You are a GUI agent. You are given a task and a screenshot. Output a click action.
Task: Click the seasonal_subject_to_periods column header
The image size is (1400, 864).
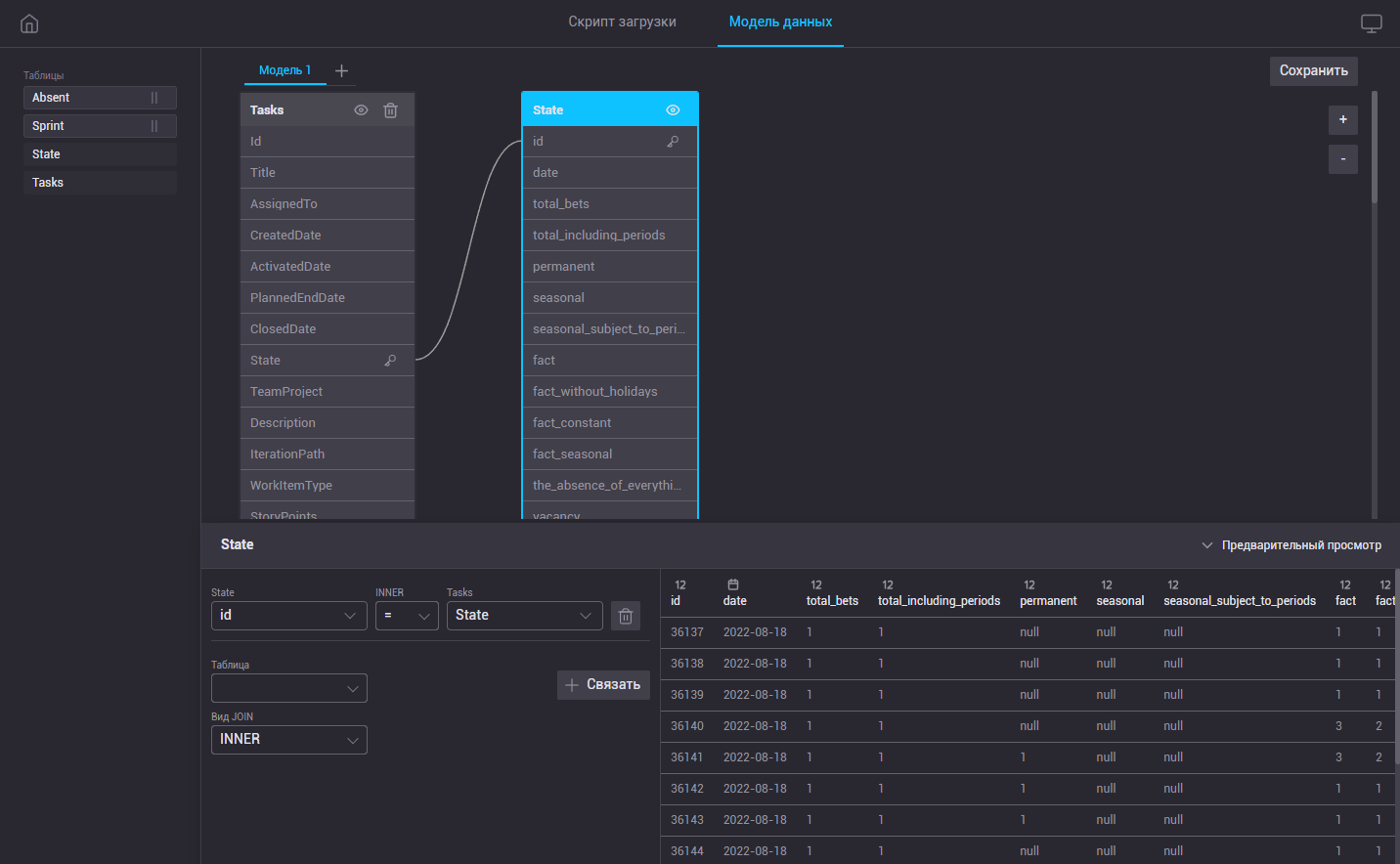(1240, 601)
